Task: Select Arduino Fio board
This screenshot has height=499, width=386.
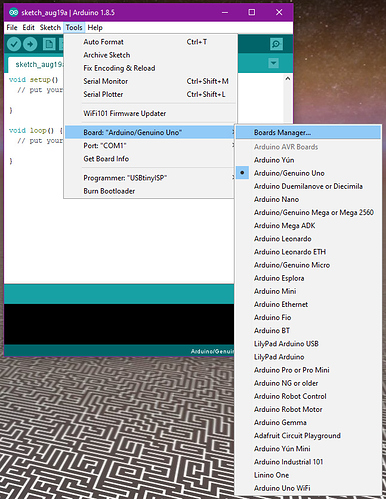Action: tap(308, 317)
